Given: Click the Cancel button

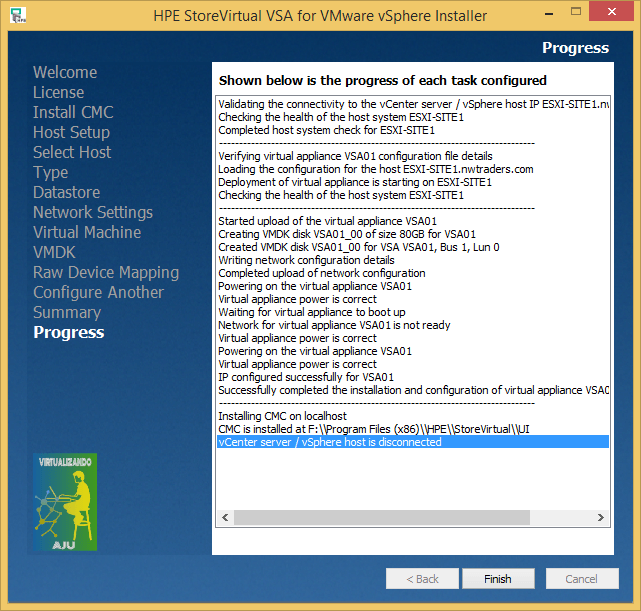Looking at the screenshot, I should point(581,579).
